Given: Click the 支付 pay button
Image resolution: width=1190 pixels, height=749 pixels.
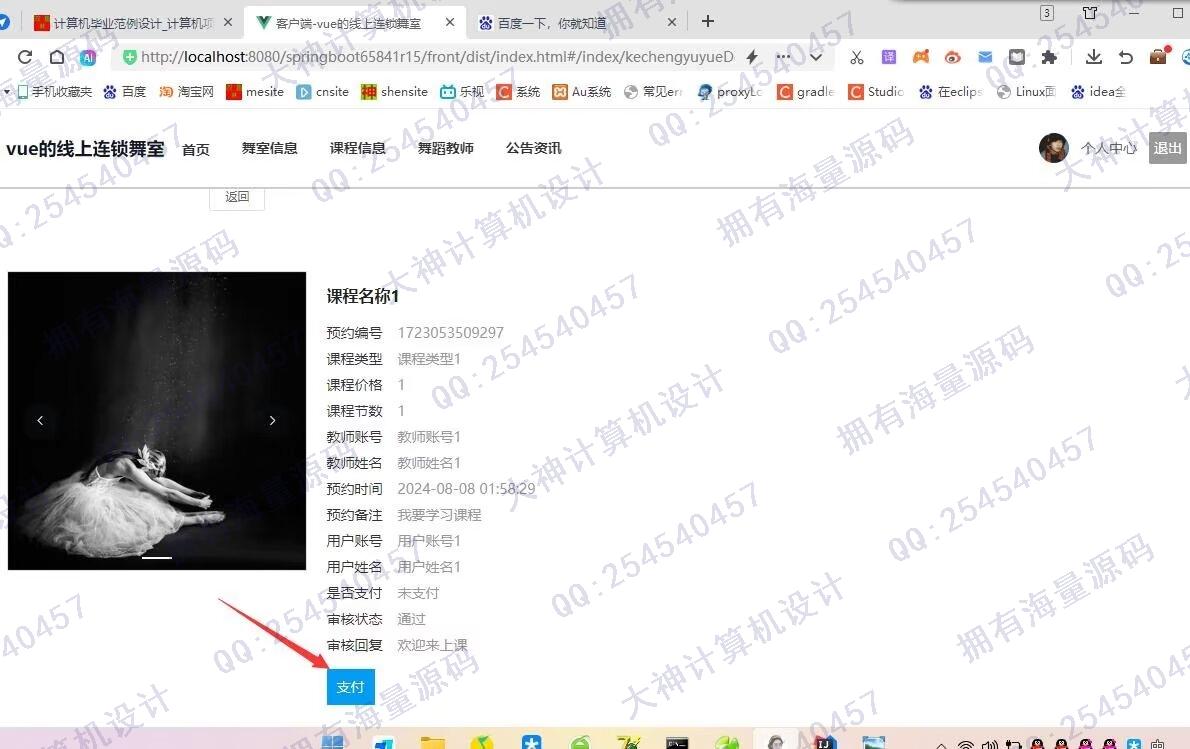Looking at the screenshot, I should [x=351, y=687].
